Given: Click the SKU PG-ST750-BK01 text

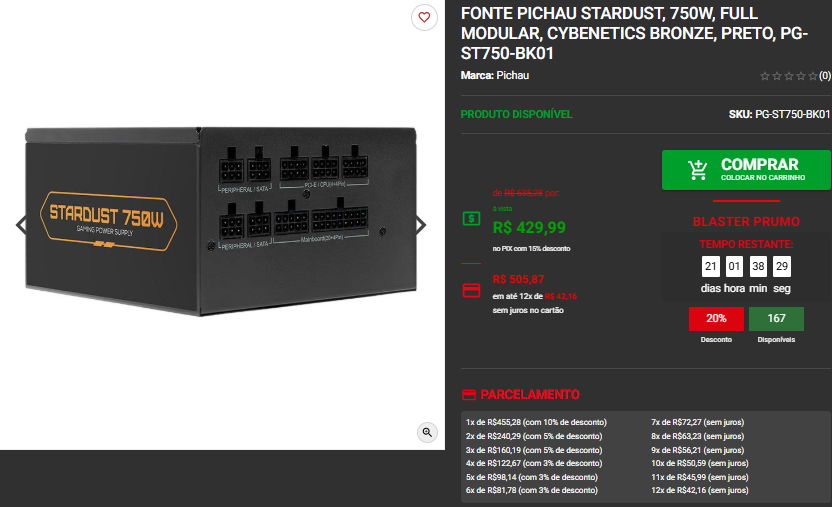Looking at the screenshot, I should 779,114.
